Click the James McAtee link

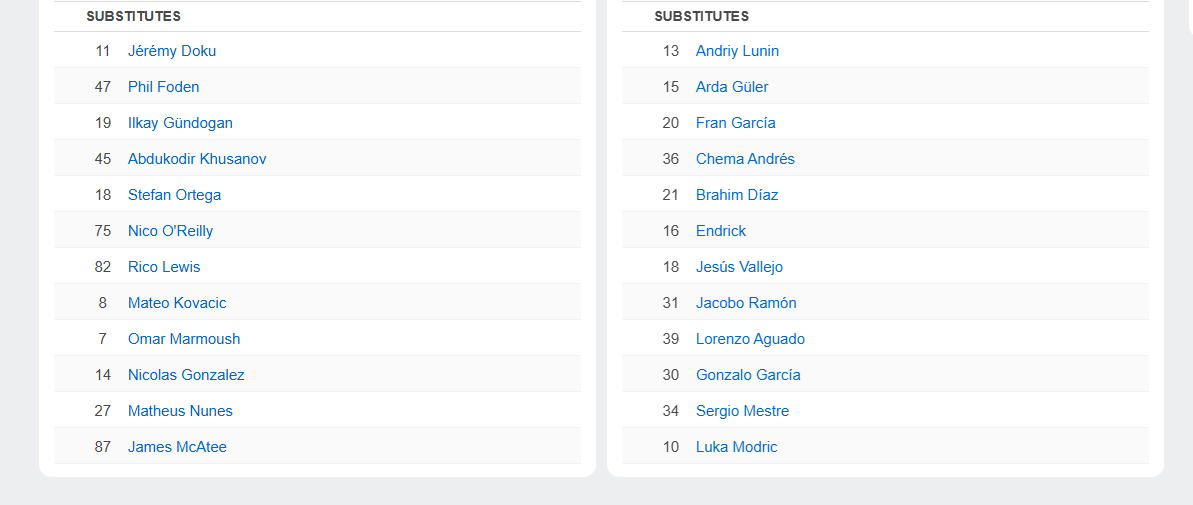[x=177, y=447]
